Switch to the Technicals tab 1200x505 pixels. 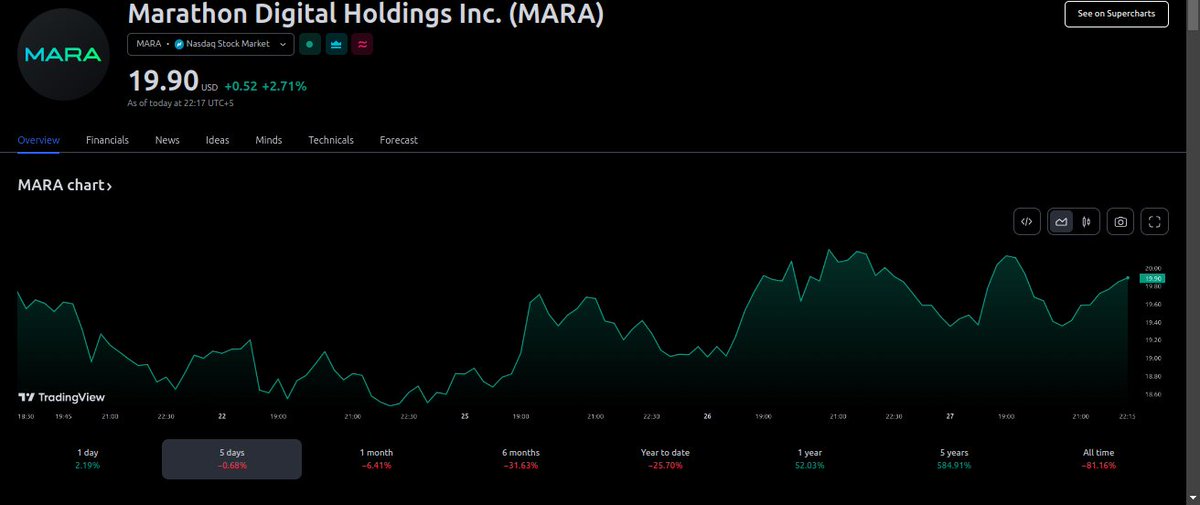pos(331,140)
